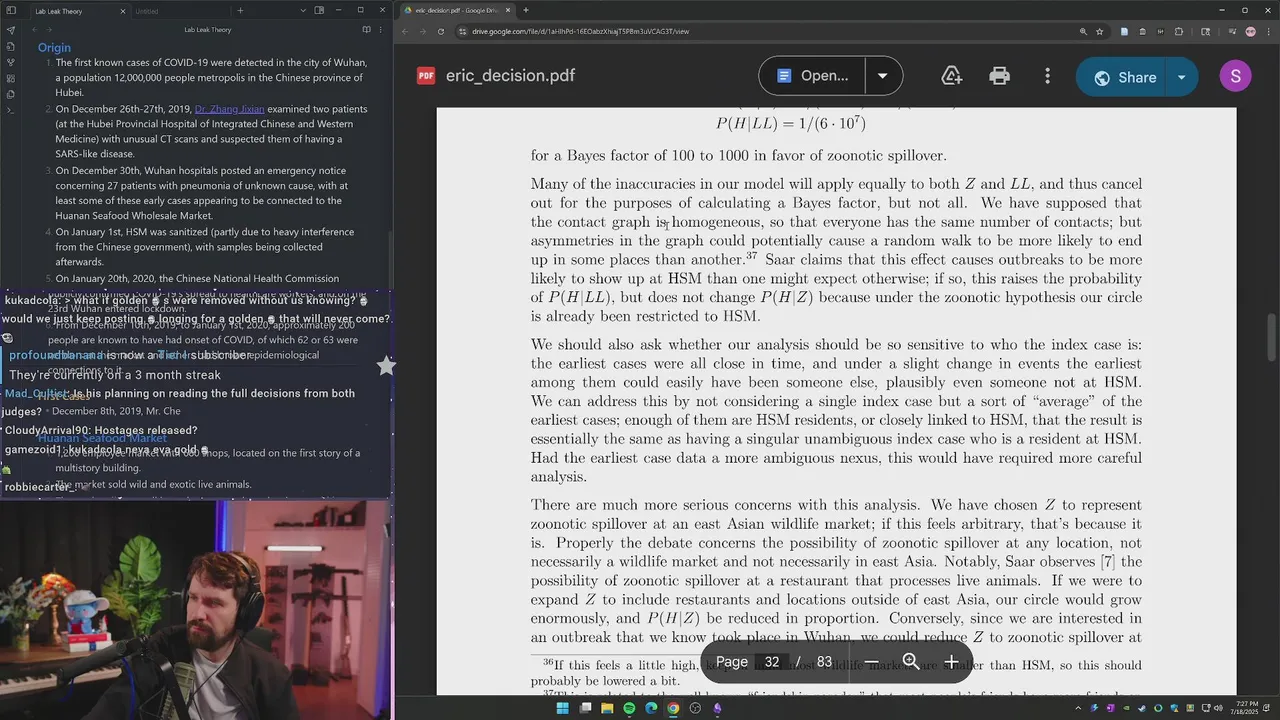Click the drive.google.com address bar

[768, 31]
